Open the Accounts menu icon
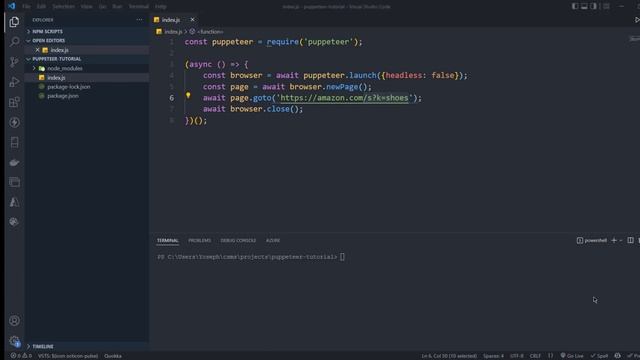Screen dimensions: 640x360 [x=14, y=321]
